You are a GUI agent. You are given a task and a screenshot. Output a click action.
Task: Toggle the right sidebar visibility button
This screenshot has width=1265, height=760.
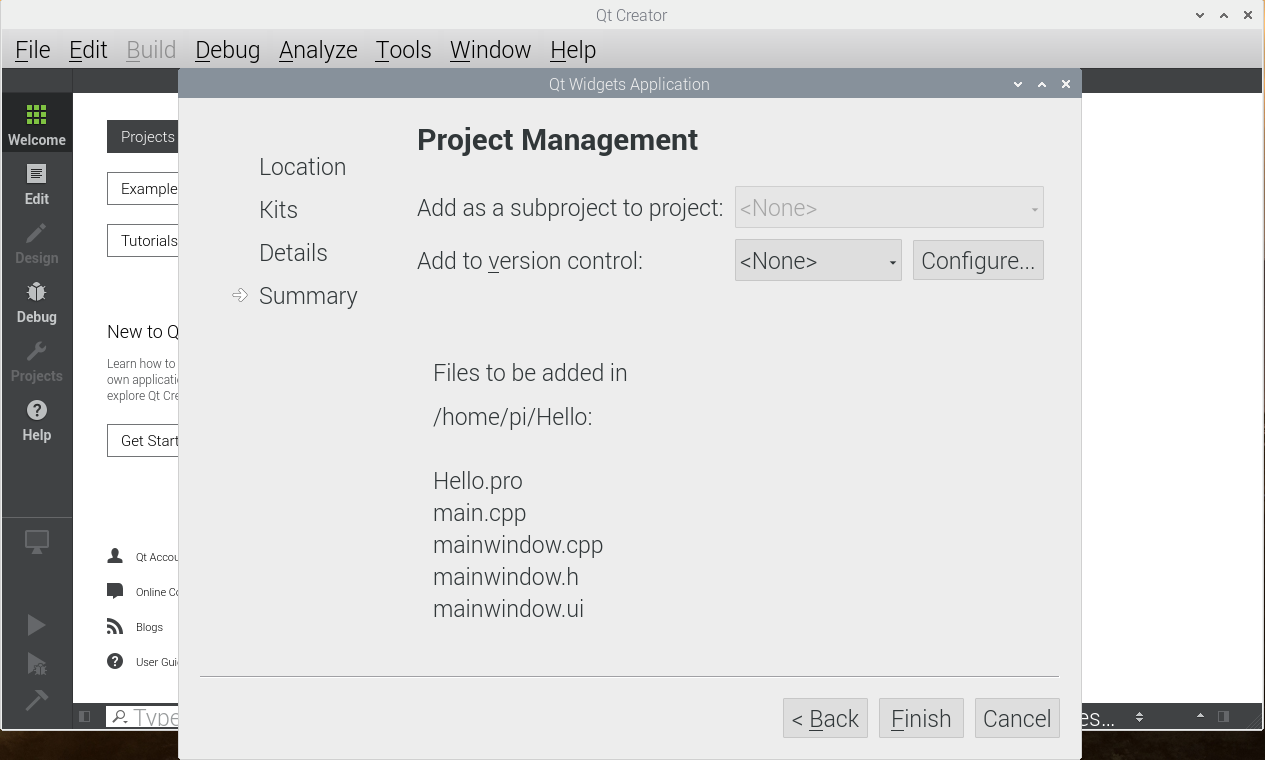pyautogui.click(x=1223, y=716)
